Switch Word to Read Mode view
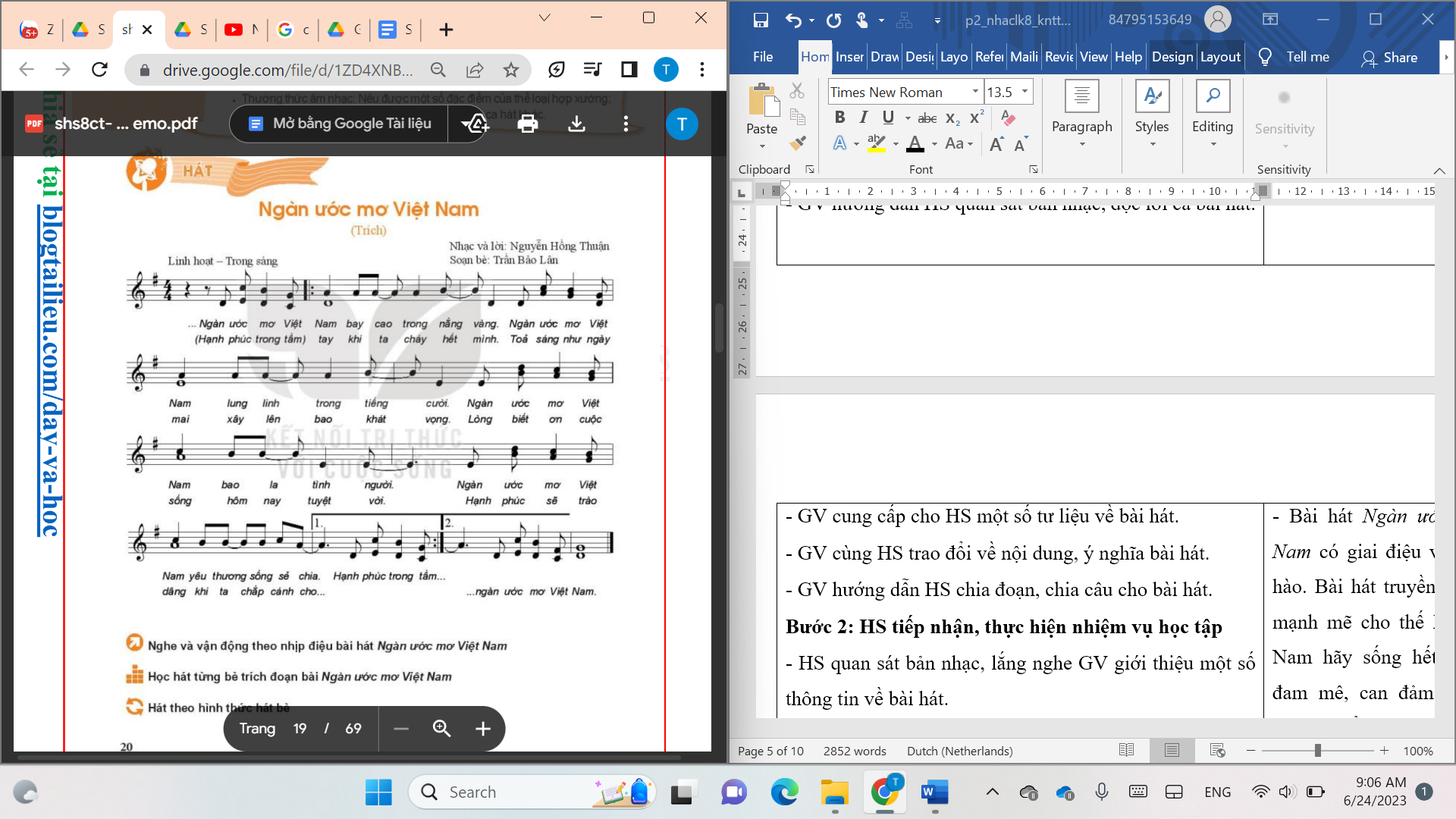This screenshot has height=819, width=1456. click(x=1126, y=750)
